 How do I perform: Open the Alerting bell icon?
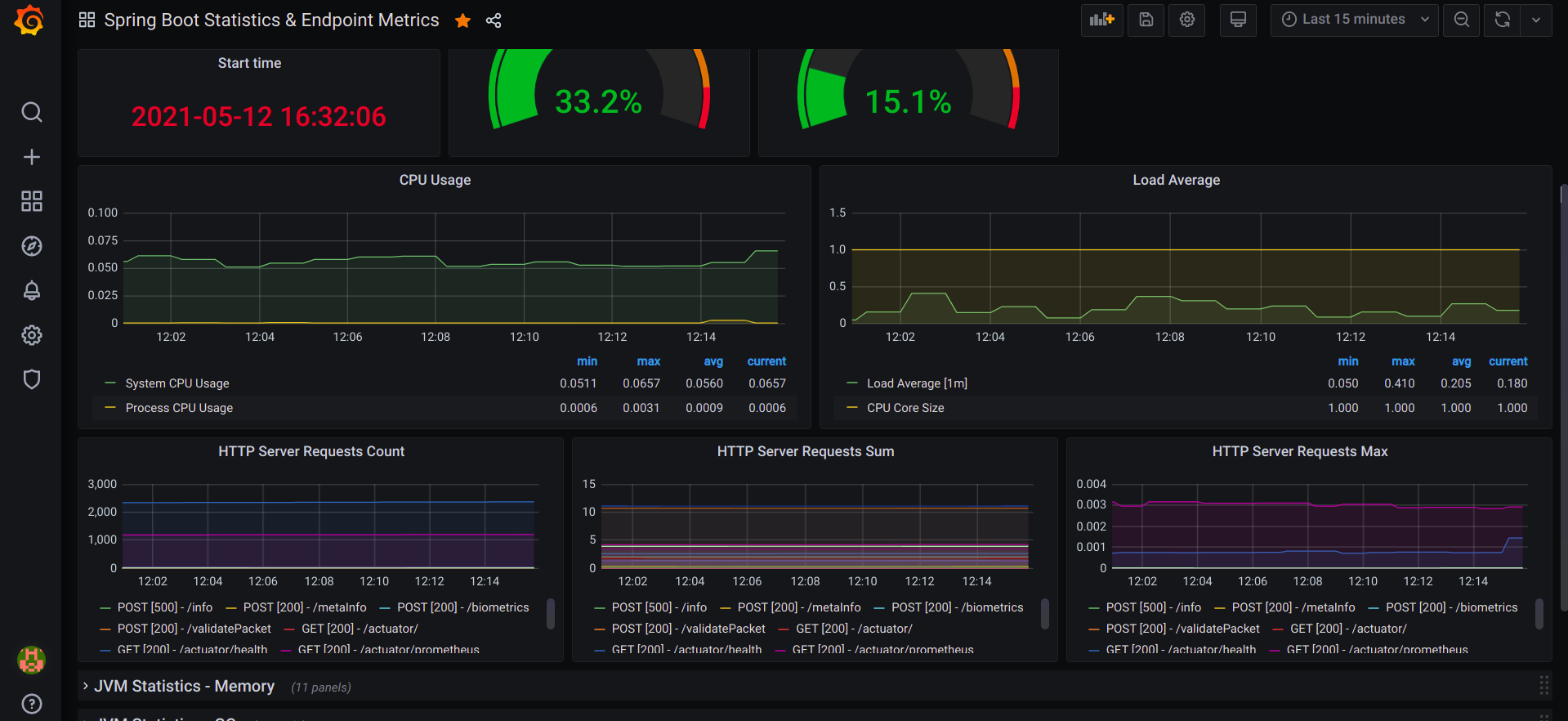pos(31,291)
